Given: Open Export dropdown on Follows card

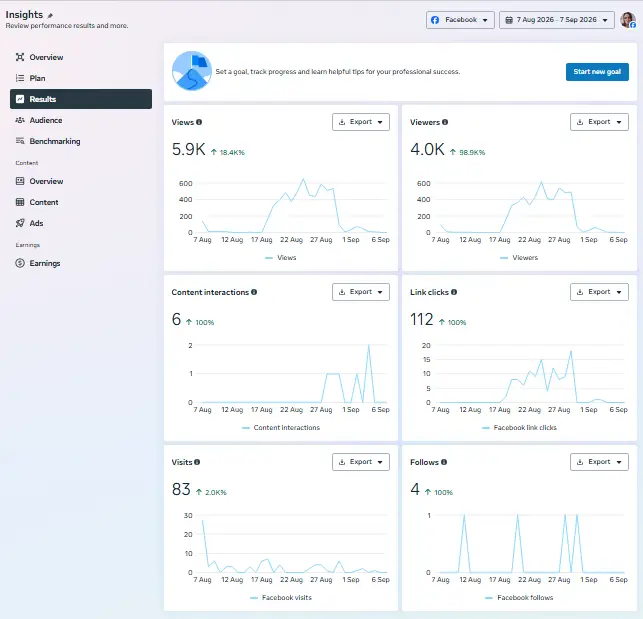Looking at the screenshot, I should 599,462.
